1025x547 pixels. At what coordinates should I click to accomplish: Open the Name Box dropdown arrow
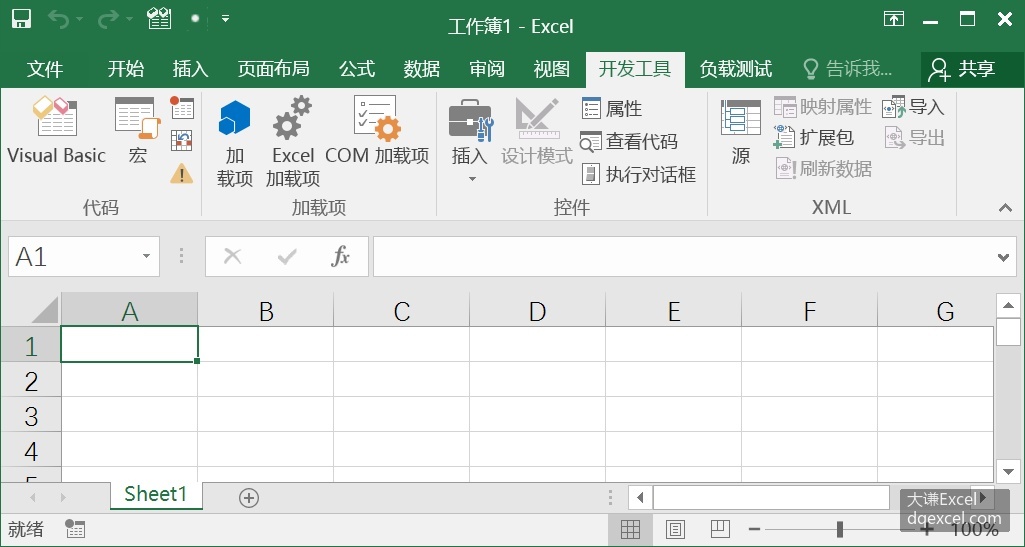pos(146,256)
